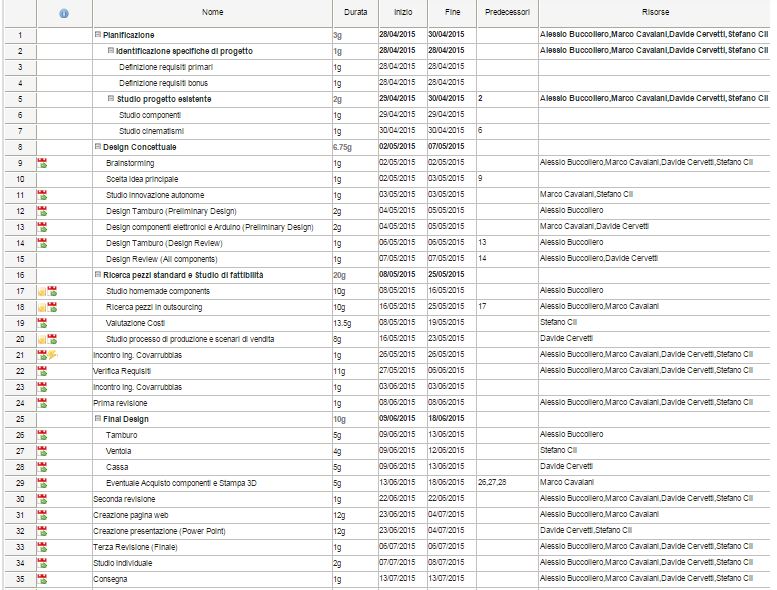Click the Nome column header

[x=212, y=12]
